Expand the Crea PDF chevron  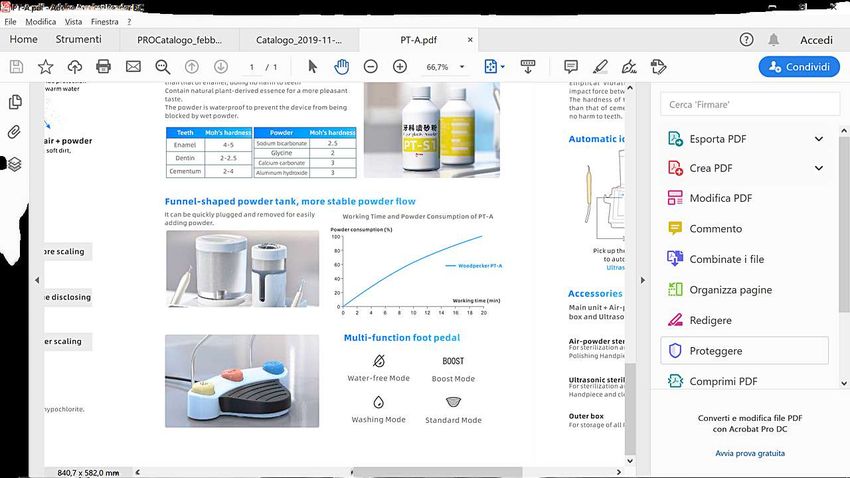819,168
